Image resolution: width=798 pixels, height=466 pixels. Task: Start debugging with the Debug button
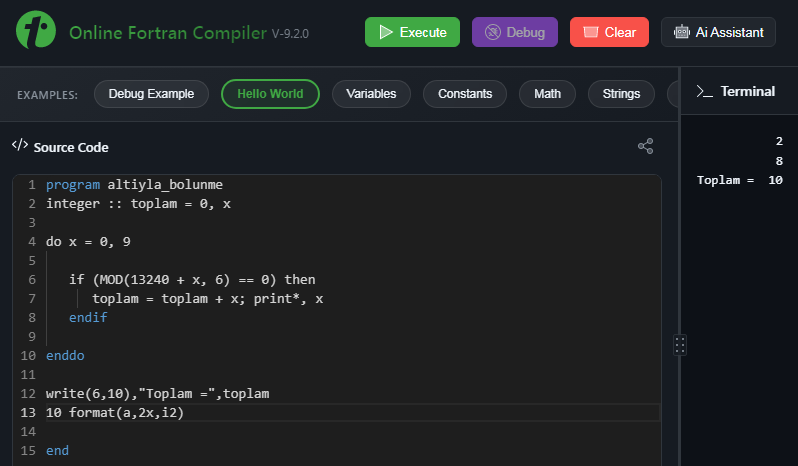tap(515, 32)
